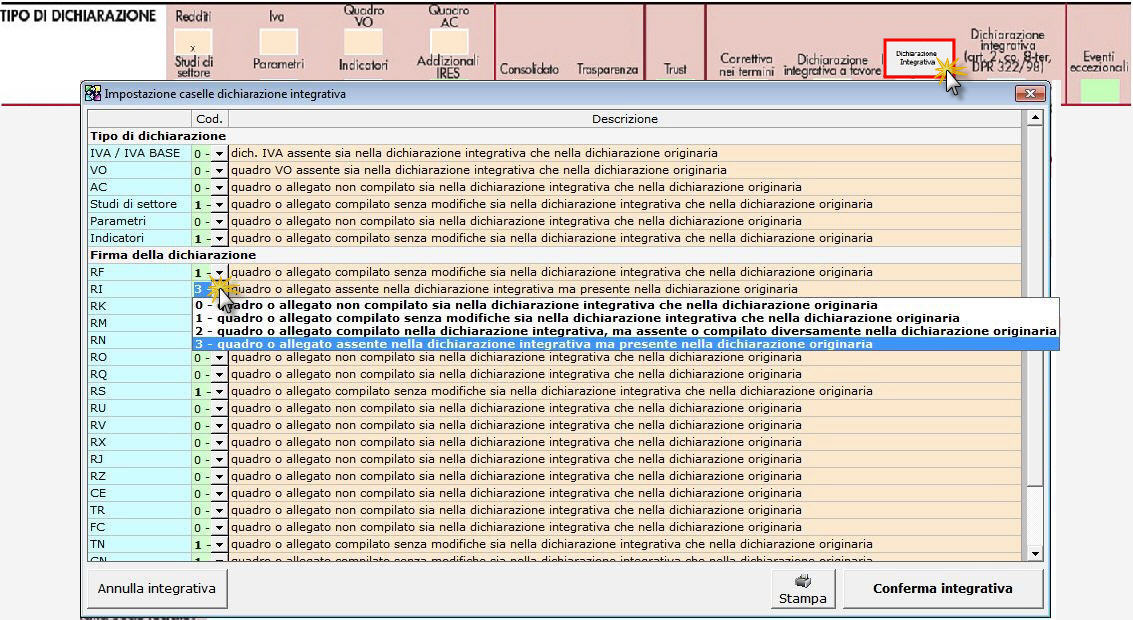Expand the TN row code dropdown
The height and width of the screenshot is (620, 1133).
(x=219, y=544)
